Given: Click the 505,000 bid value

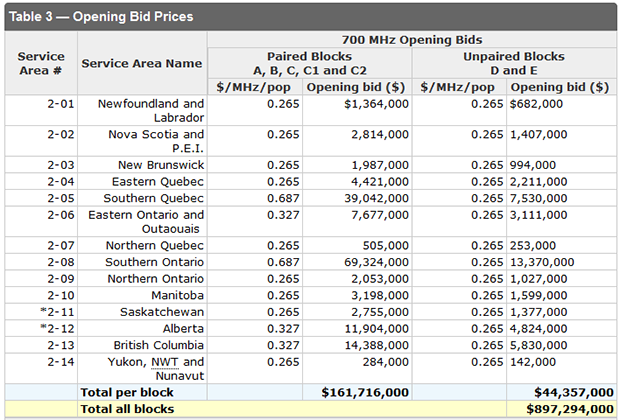Looking at the screenshot, I should (x=386, y=246).
